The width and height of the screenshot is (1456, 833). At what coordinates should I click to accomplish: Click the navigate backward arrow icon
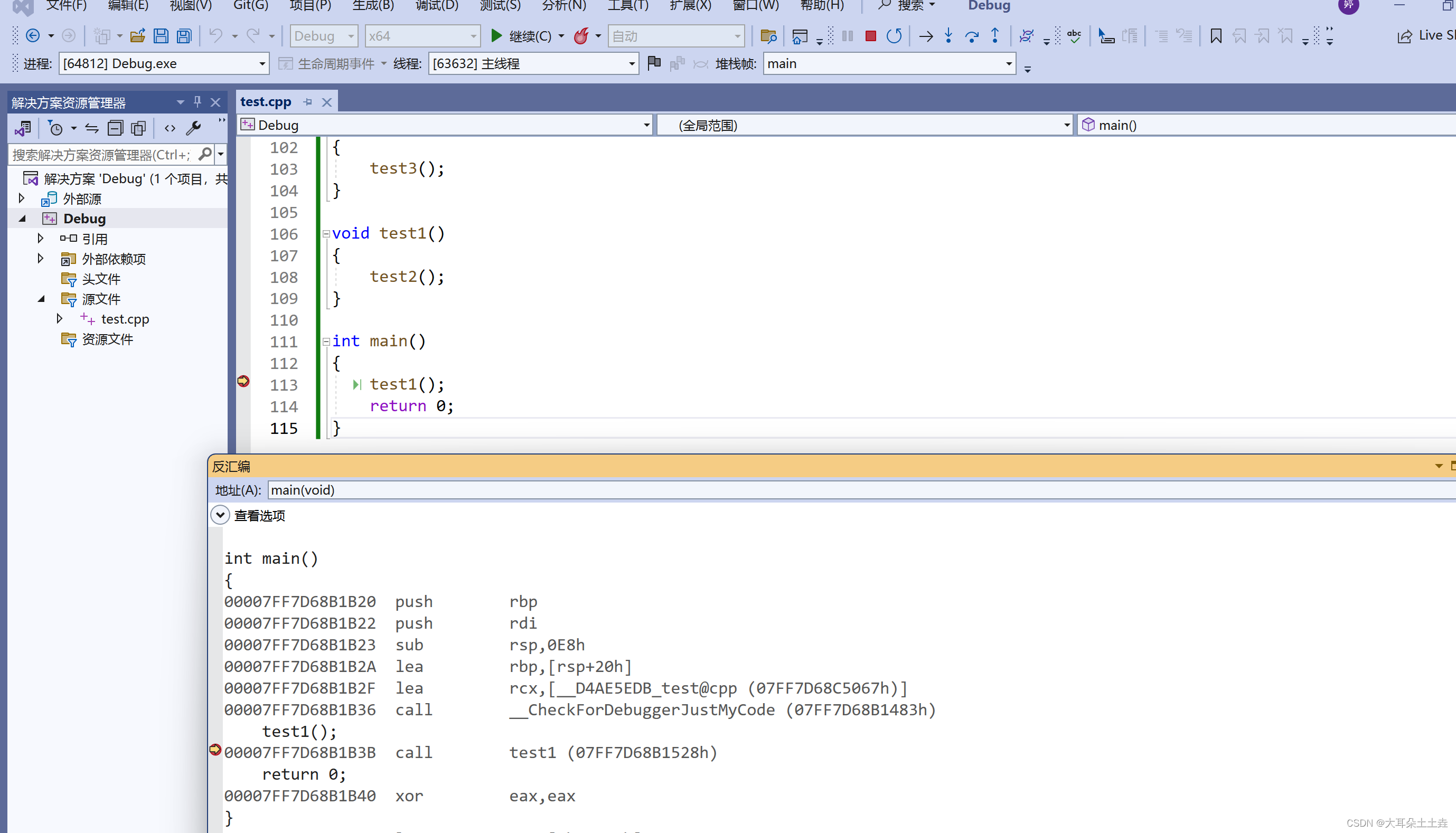click(33, 36)
